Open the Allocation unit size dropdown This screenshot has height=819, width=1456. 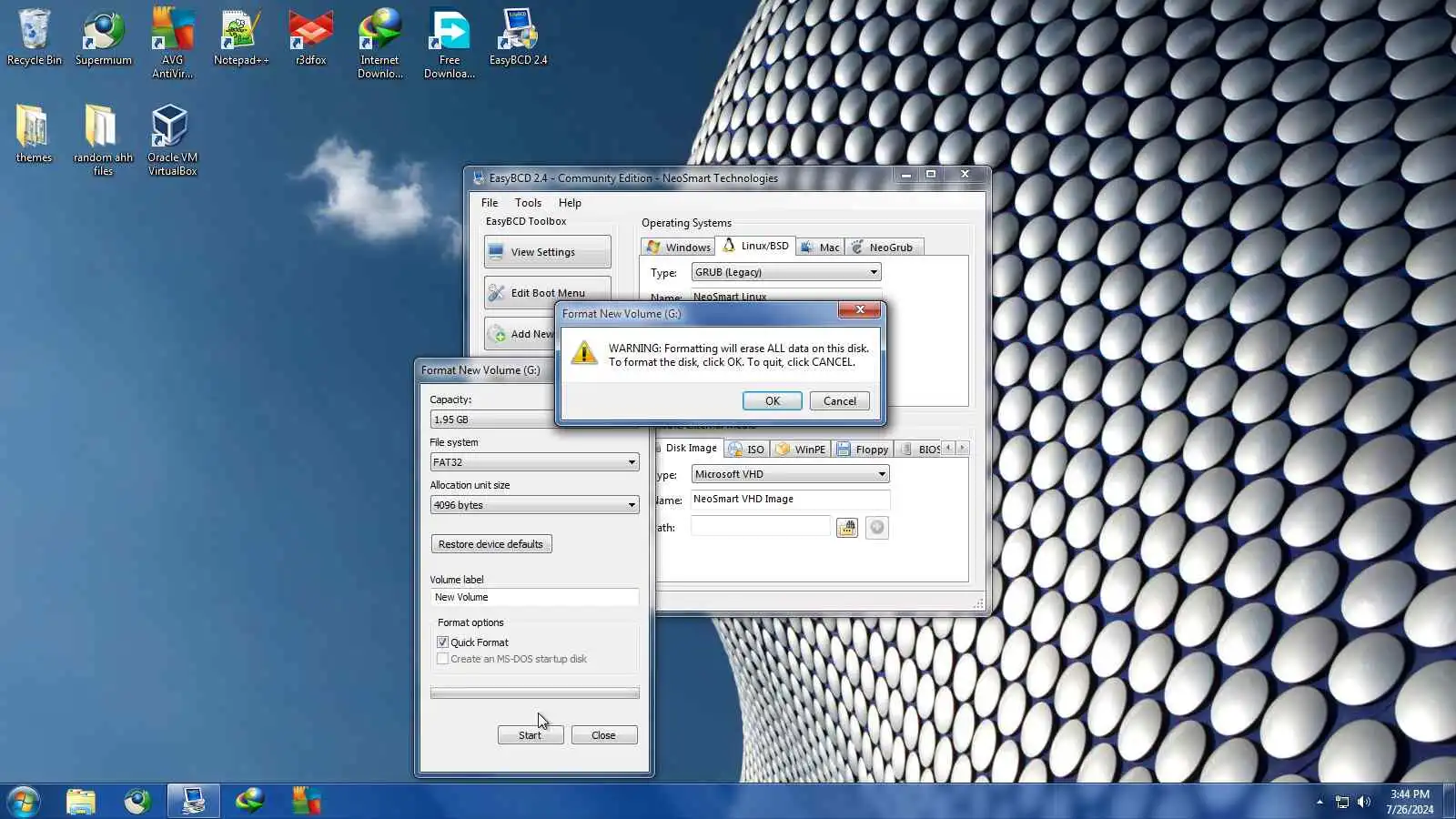(534, 505)
